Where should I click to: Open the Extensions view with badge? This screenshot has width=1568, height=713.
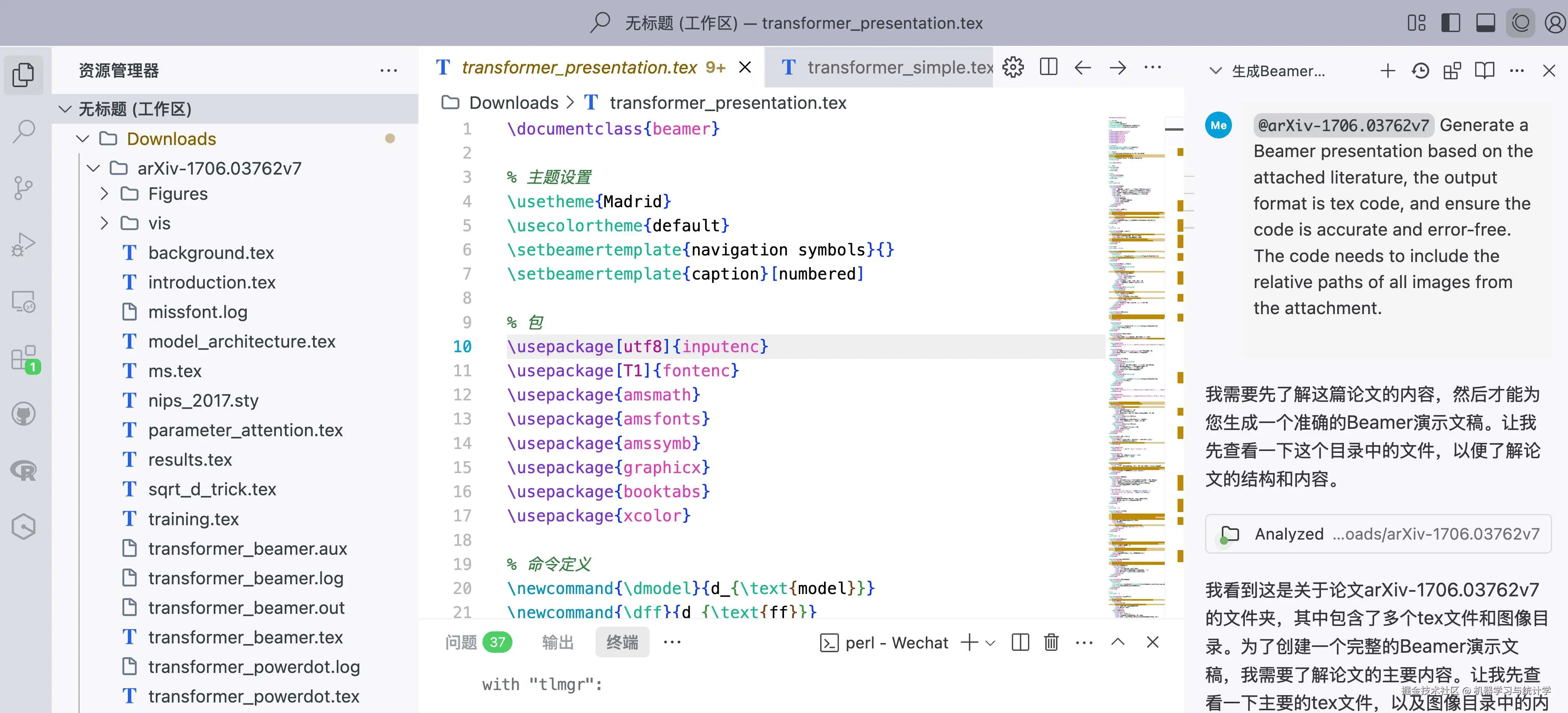24,358
